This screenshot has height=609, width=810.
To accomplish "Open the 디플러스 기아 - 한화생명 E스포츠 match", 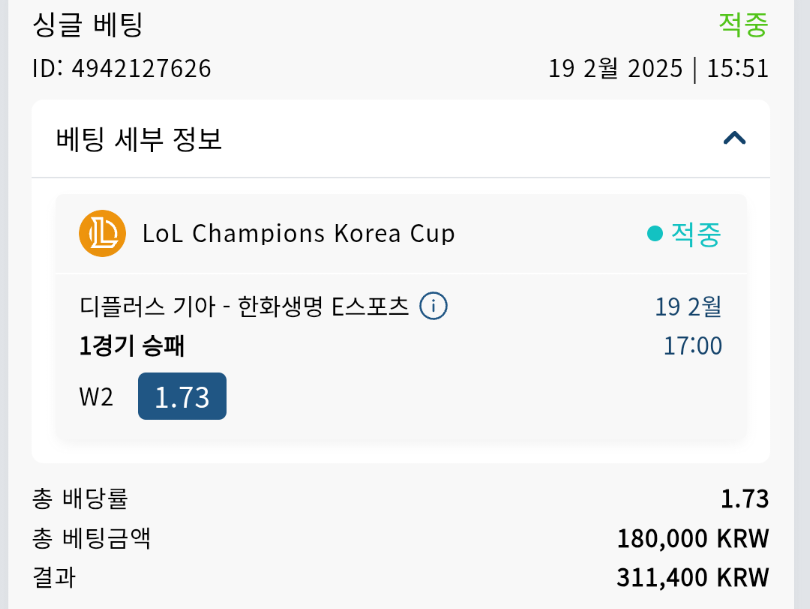I will pos(244,306).
